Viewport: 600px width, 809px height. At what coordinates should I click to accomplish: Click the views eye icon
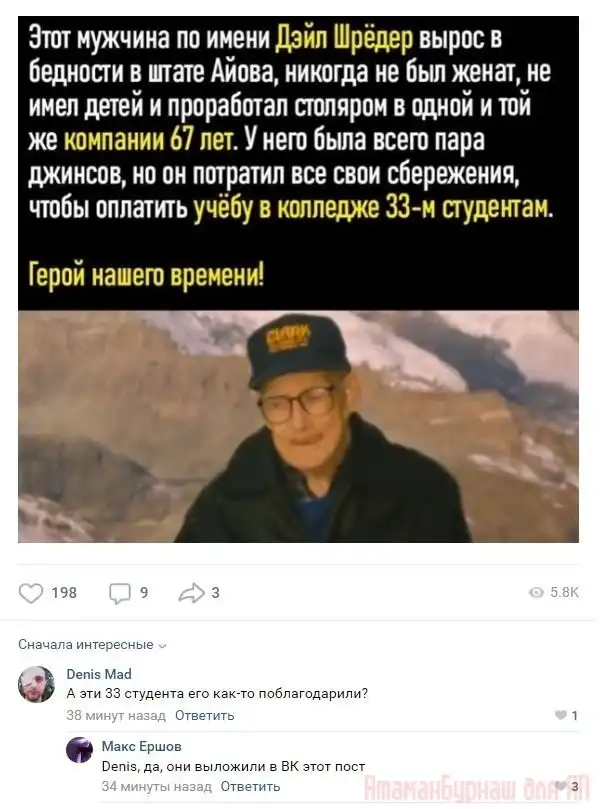click(x=537, y=592)
